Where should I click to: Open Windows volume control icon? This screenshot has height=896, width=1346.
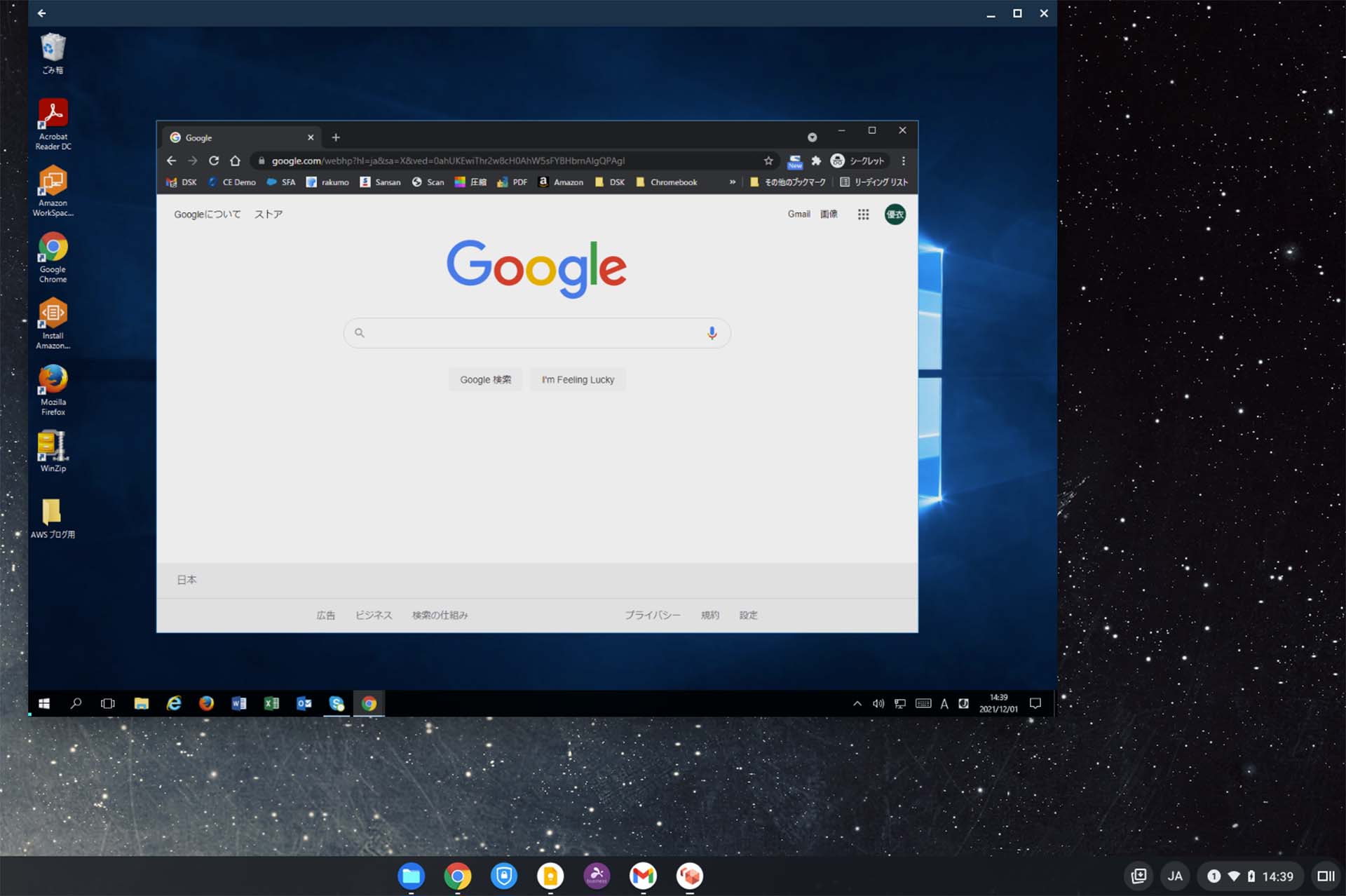(878, 703)
